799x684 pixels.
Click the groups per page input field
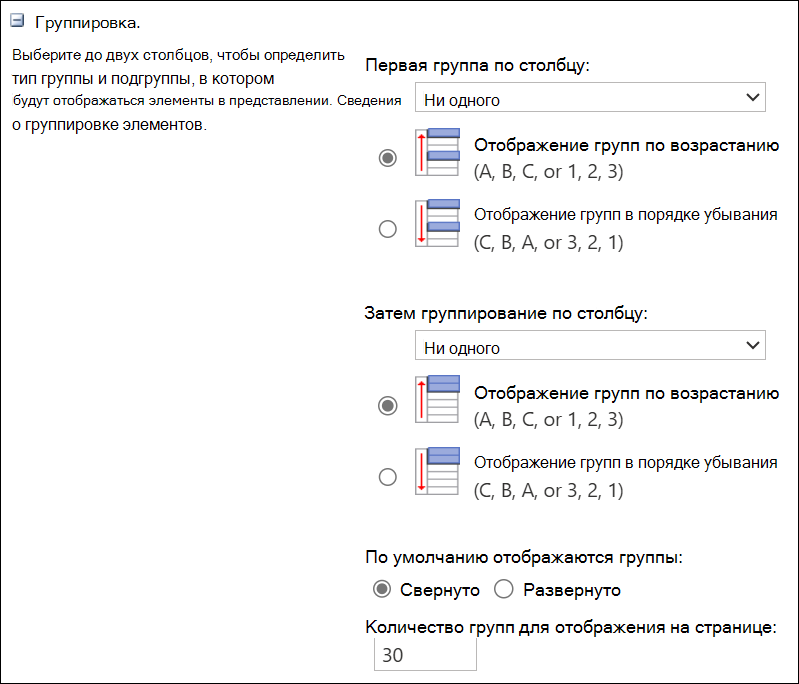[425, 654]
